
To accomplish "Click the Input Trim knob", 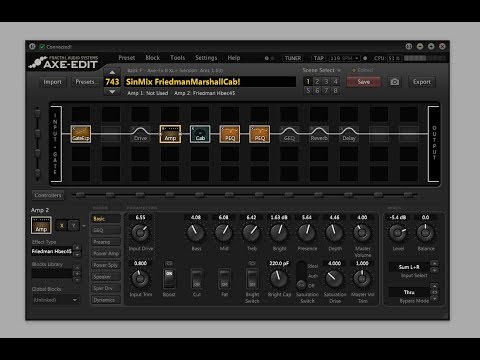I will point(140,279).
